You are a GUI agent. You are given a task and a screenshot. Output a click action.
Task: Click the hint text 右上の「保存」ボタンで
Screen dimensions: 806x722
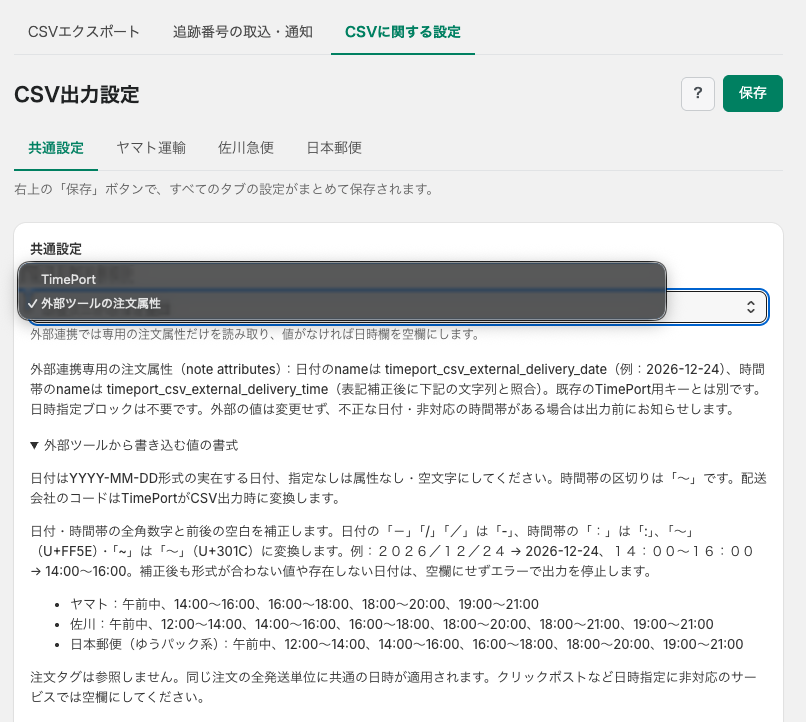[x=224, y=189]
